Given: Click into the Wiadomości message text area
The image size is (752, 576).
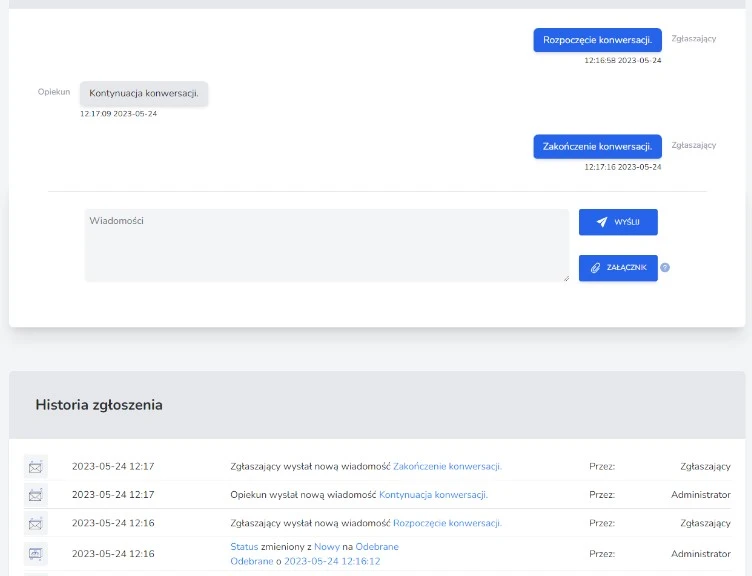Looking at the screenshot, I should 326,245.
